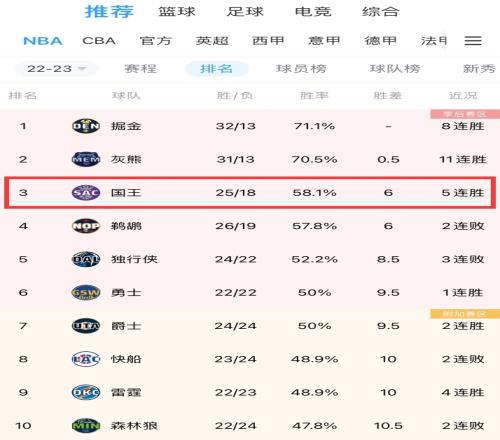Click the 胜差 column header
This screenshot has height=440, width=500.
pyautogui.click(x=388, y=96)
